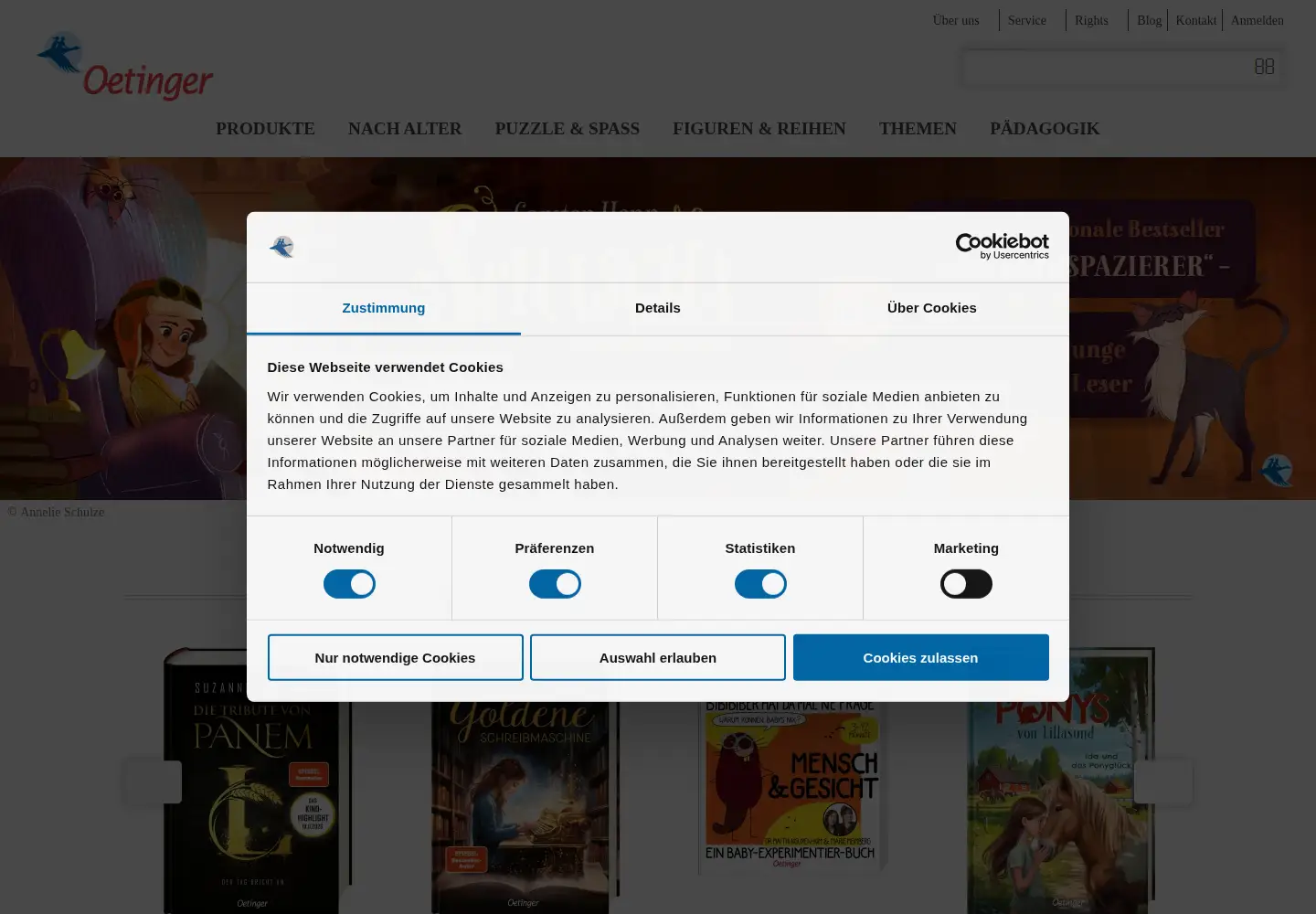Screen dimensions: 1316x914
Task: Click the Anmelden link
Action: click(1258, 20)
